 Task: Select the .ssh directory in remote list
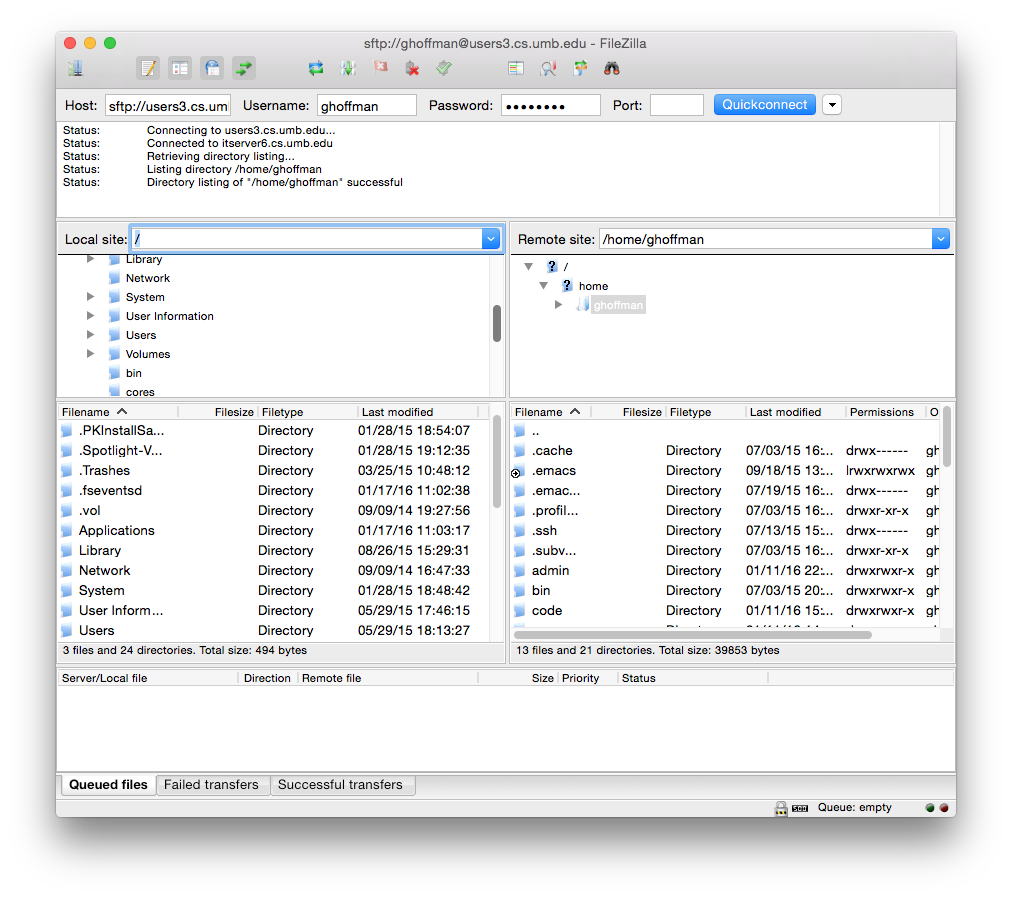click(726, 530)
